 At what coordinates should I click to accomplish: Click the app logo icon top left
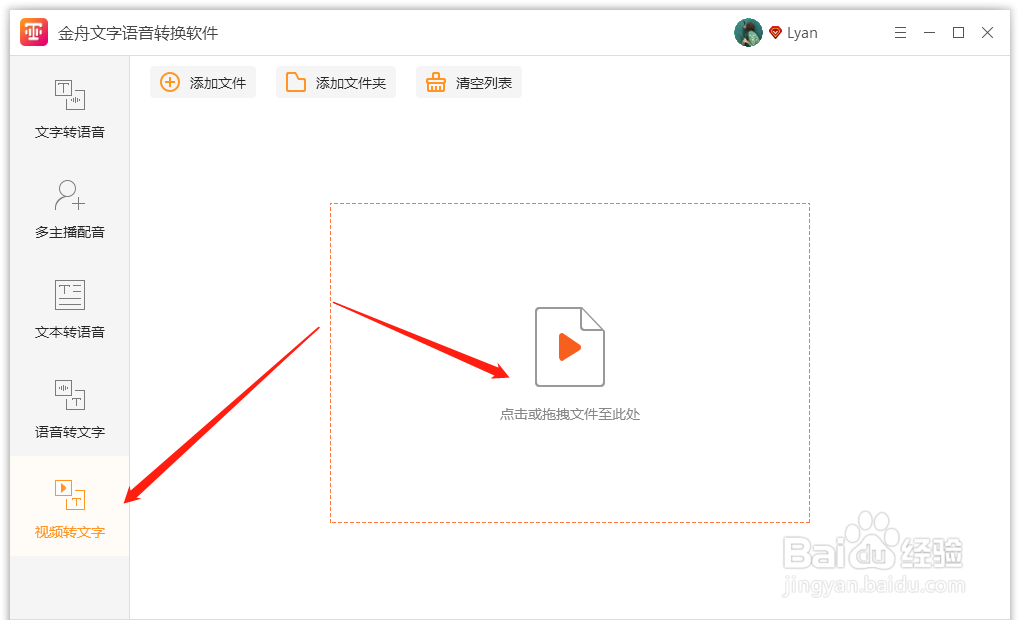tap(33, 31)
